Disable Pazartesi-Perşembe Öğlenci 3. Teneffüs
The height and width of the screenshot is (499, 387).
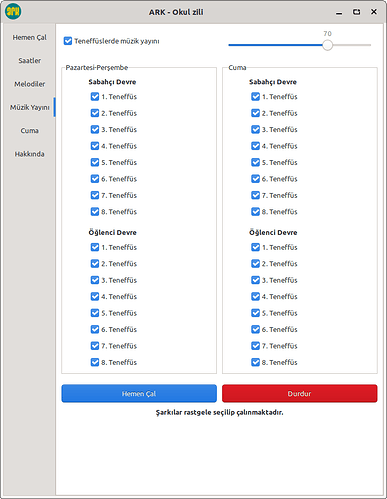95,280
